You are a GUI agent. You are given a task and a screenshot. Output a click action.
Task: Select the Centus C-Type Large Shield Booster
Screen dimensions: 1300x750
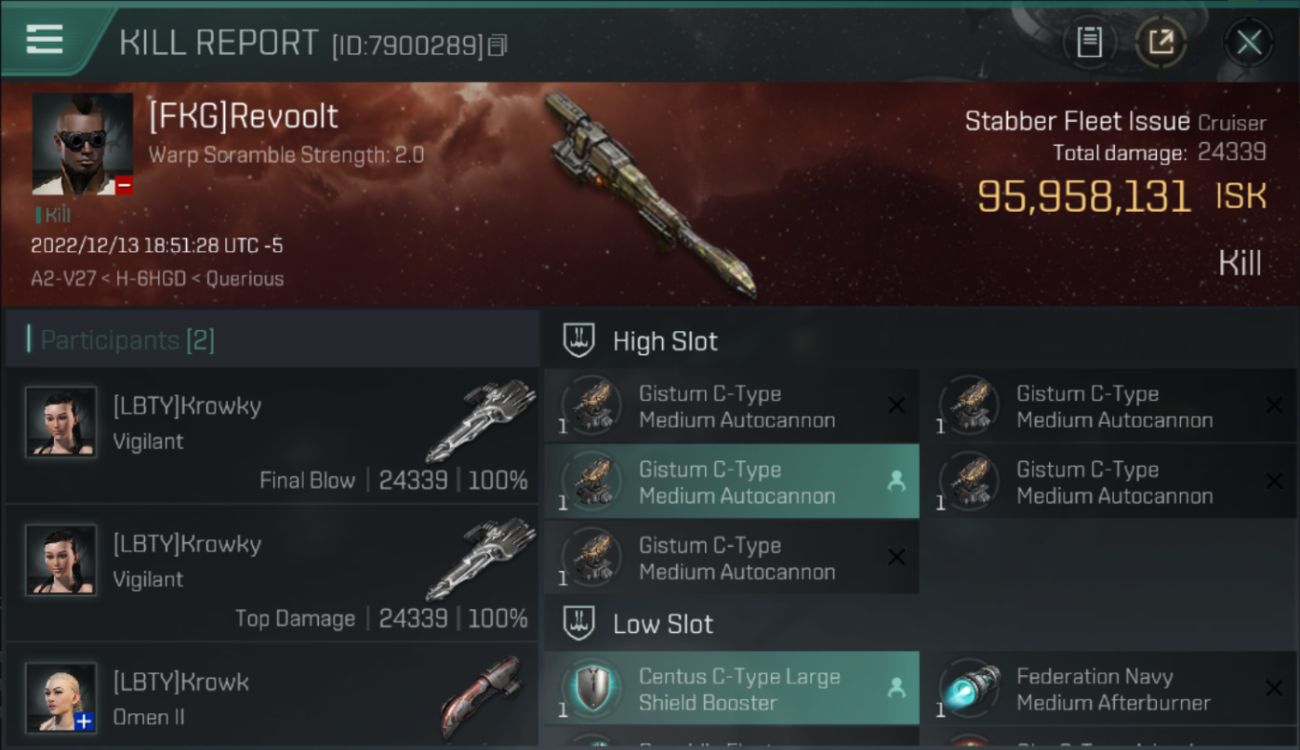(x=731, y=689)
